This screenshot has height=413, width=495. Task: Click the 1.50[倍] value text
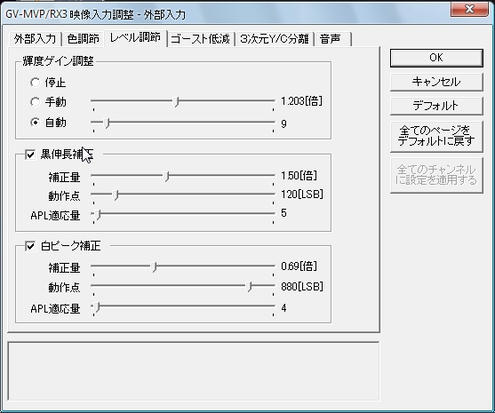299,175
